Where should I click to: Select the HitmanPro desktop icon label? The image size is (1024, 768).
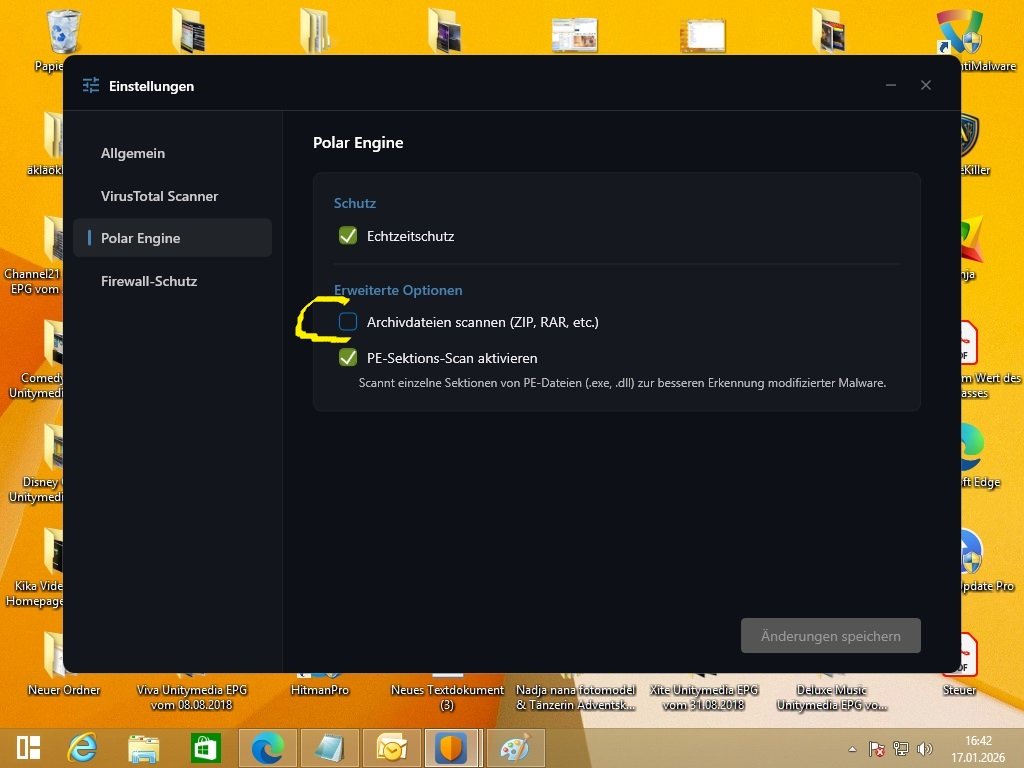320,690
